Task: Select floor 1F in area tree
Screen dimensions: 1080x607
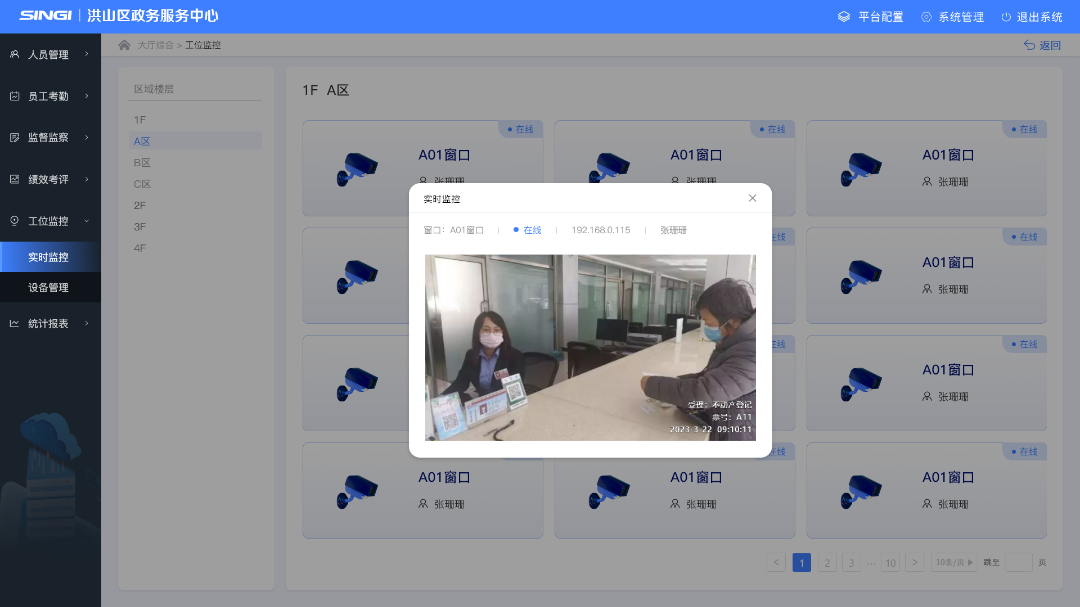Action: (x=140, y=120)
